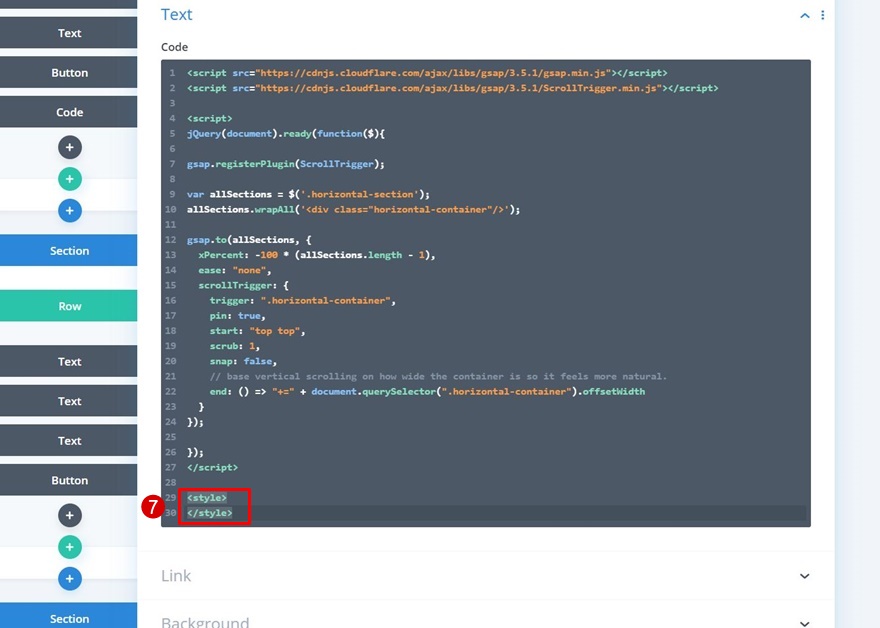Add section with blue plus above first Section
The height and width of the screenshot is (628, 880).
(x=70, y=211)
